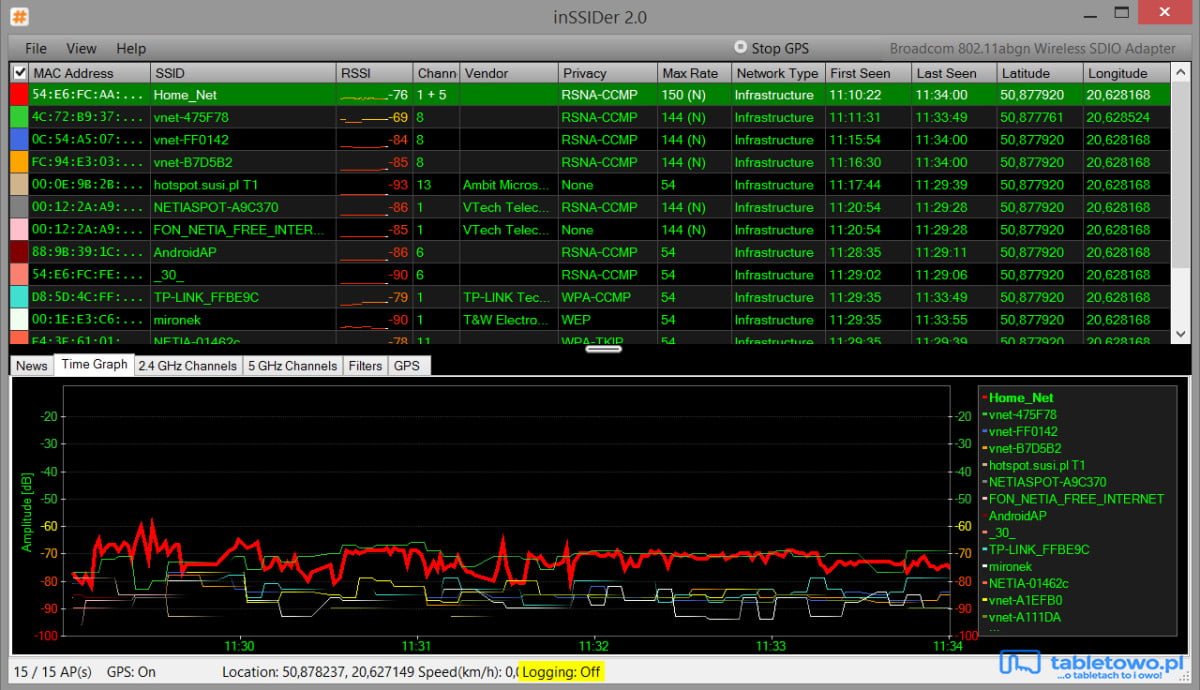
Task: Sort by the Max Rate column header
Action: point(694,73)
